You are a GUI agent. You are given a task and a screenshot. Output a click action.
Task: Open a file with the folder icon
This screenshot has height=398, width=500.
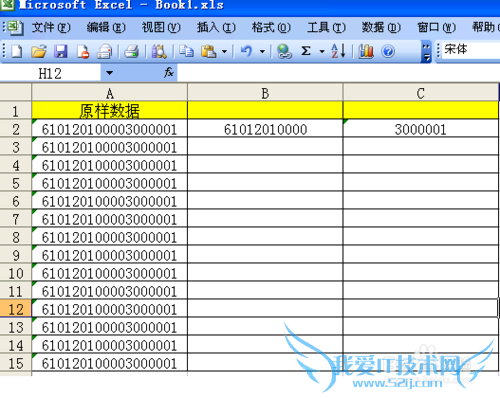pos(39,52)
